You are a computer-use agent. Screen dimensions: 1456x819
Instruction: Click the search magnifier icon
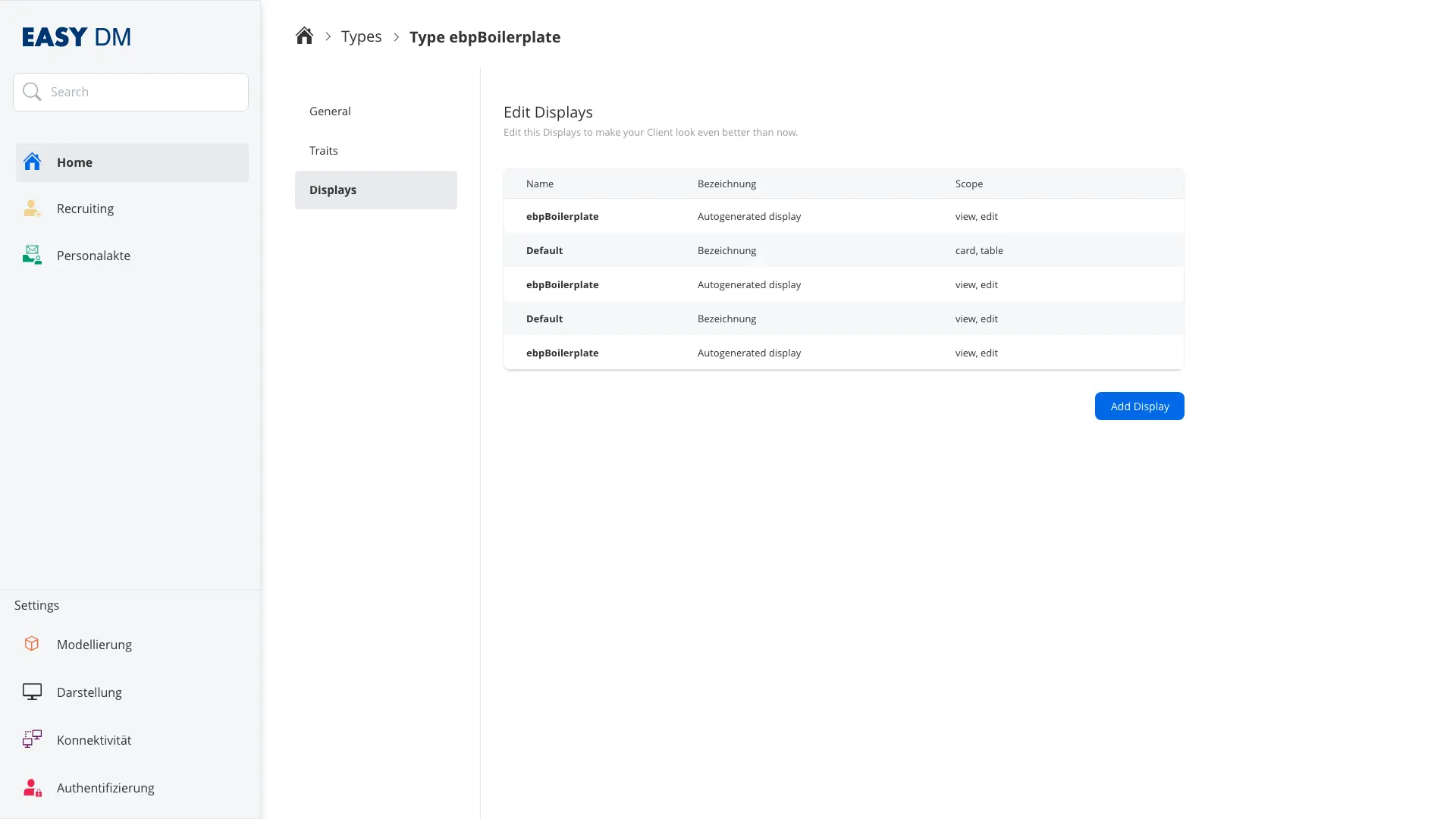click(32, 92)
